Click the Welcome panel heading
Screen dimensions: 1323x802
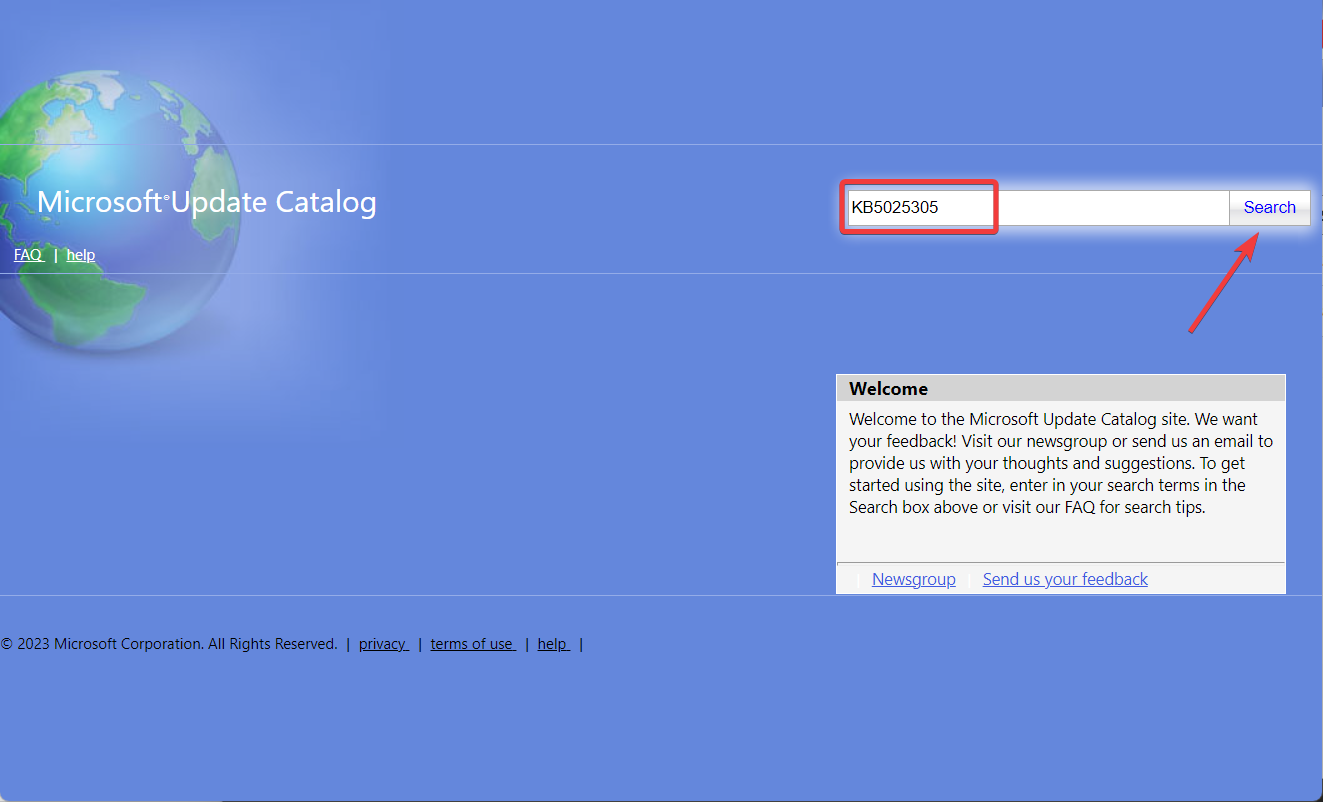tap(1061, 388)
